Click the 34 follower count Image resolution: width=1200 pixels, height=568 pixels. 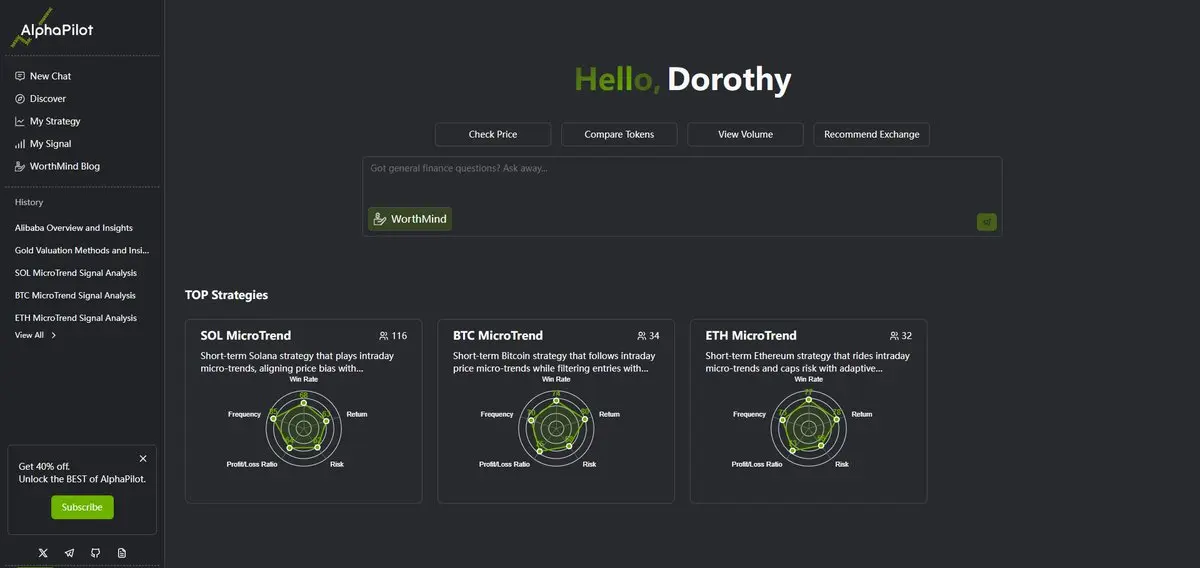pyautogui.click(x=654, y=336)
